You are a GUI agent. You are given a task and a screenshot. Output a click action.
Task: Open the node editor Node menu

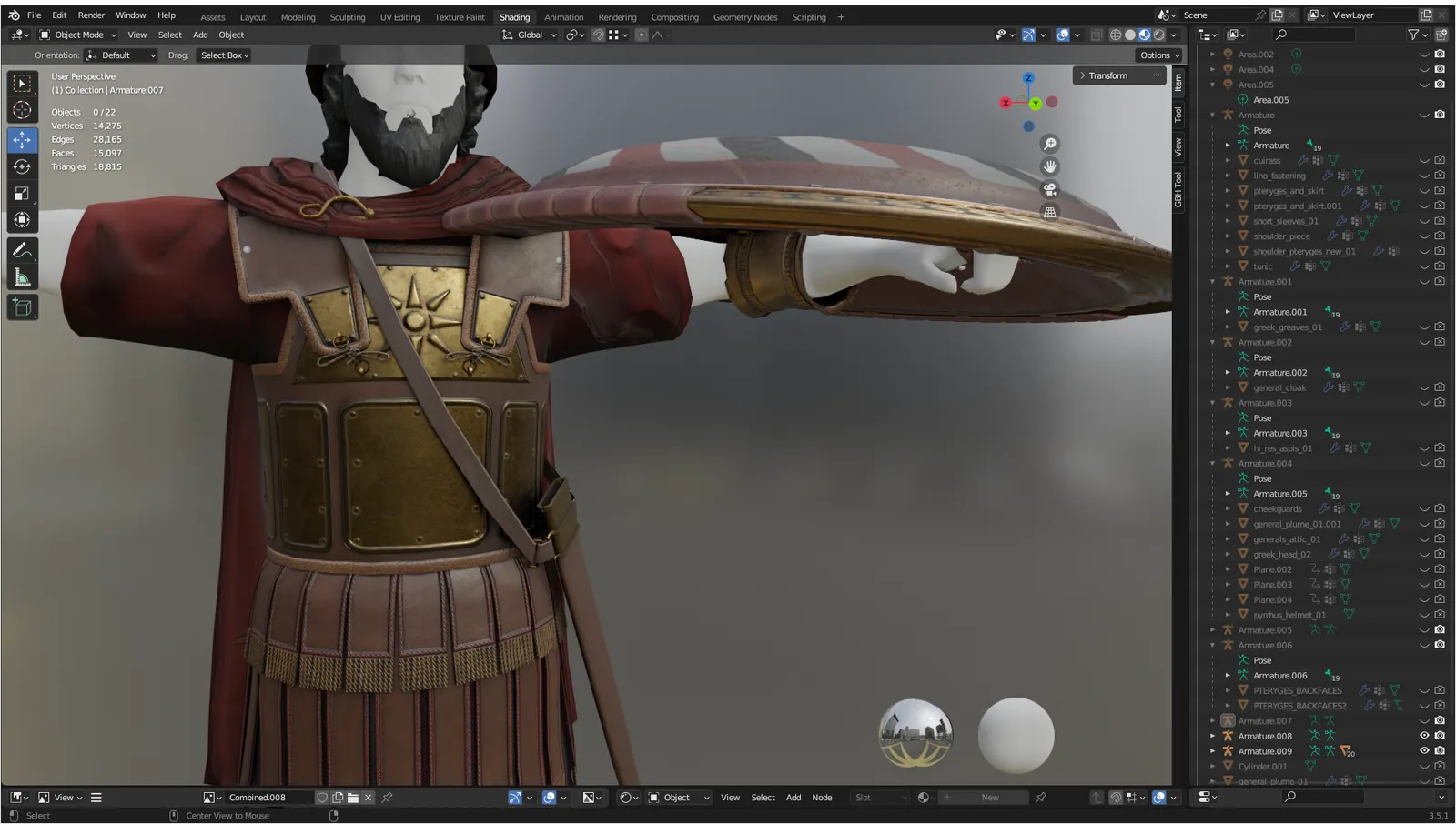point(822,798)
